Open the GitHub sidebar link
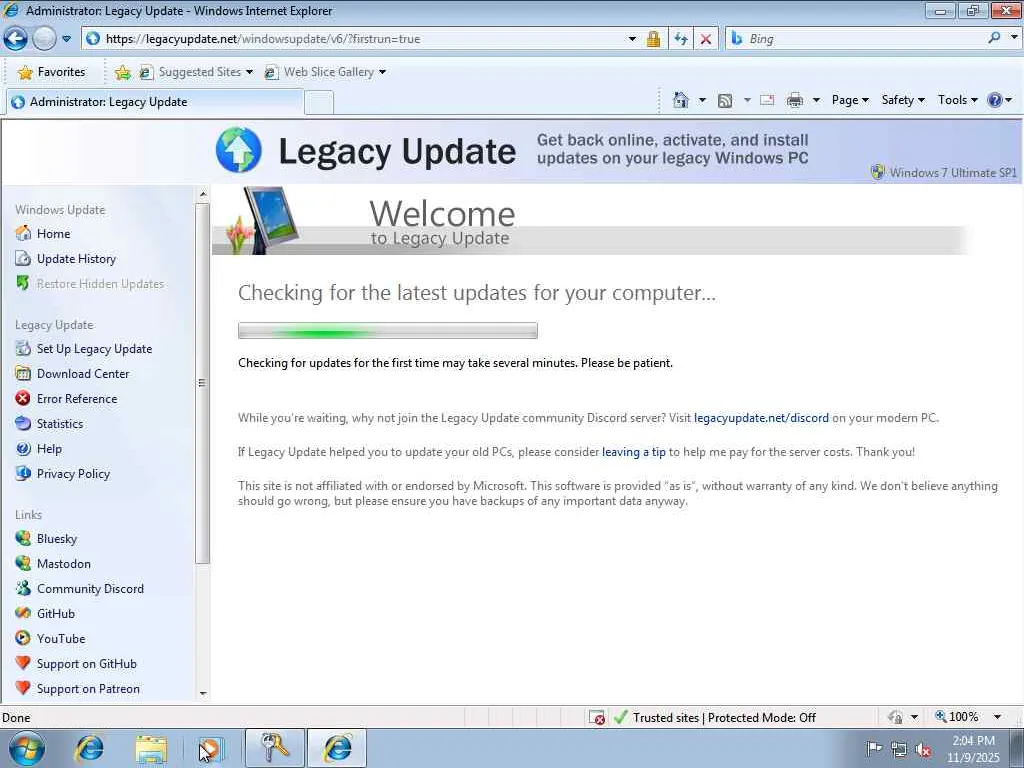 click(45, 613)
